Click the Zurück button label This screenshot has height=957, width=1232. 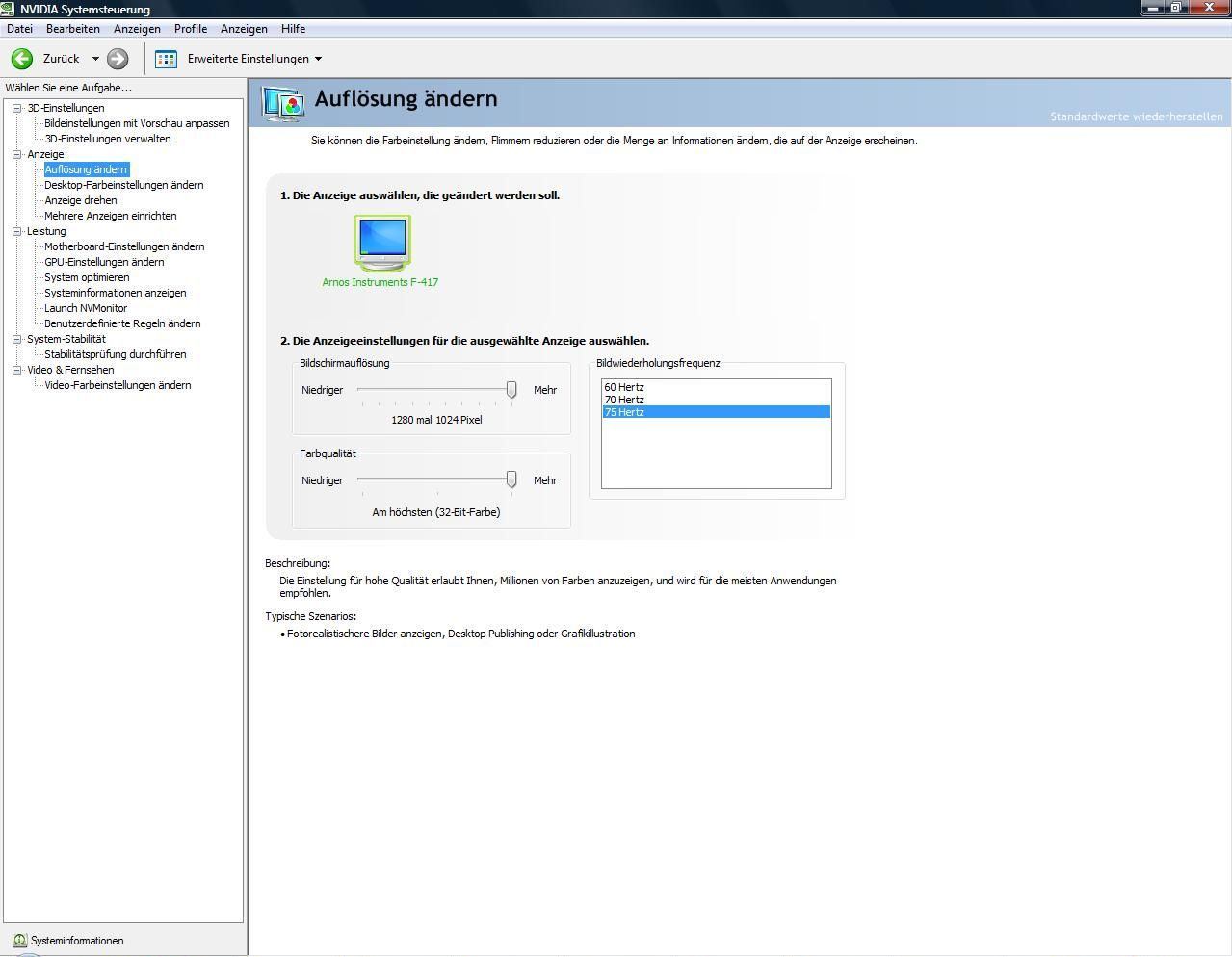(61, 59)
